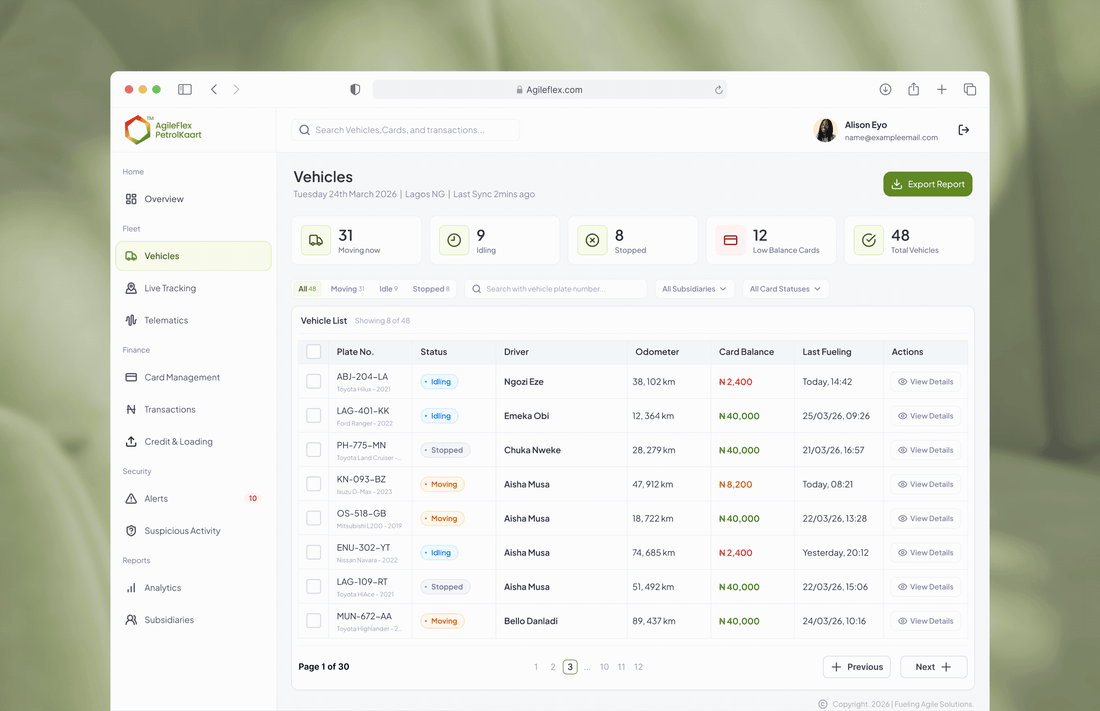This screenshot has width=1100, height=711.
Task: Open Transactions in the sidebar
Action: (194, 409)
